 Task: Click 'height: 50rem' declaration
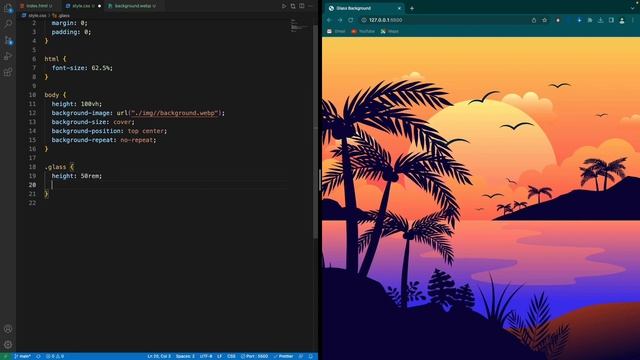(77, 176)
